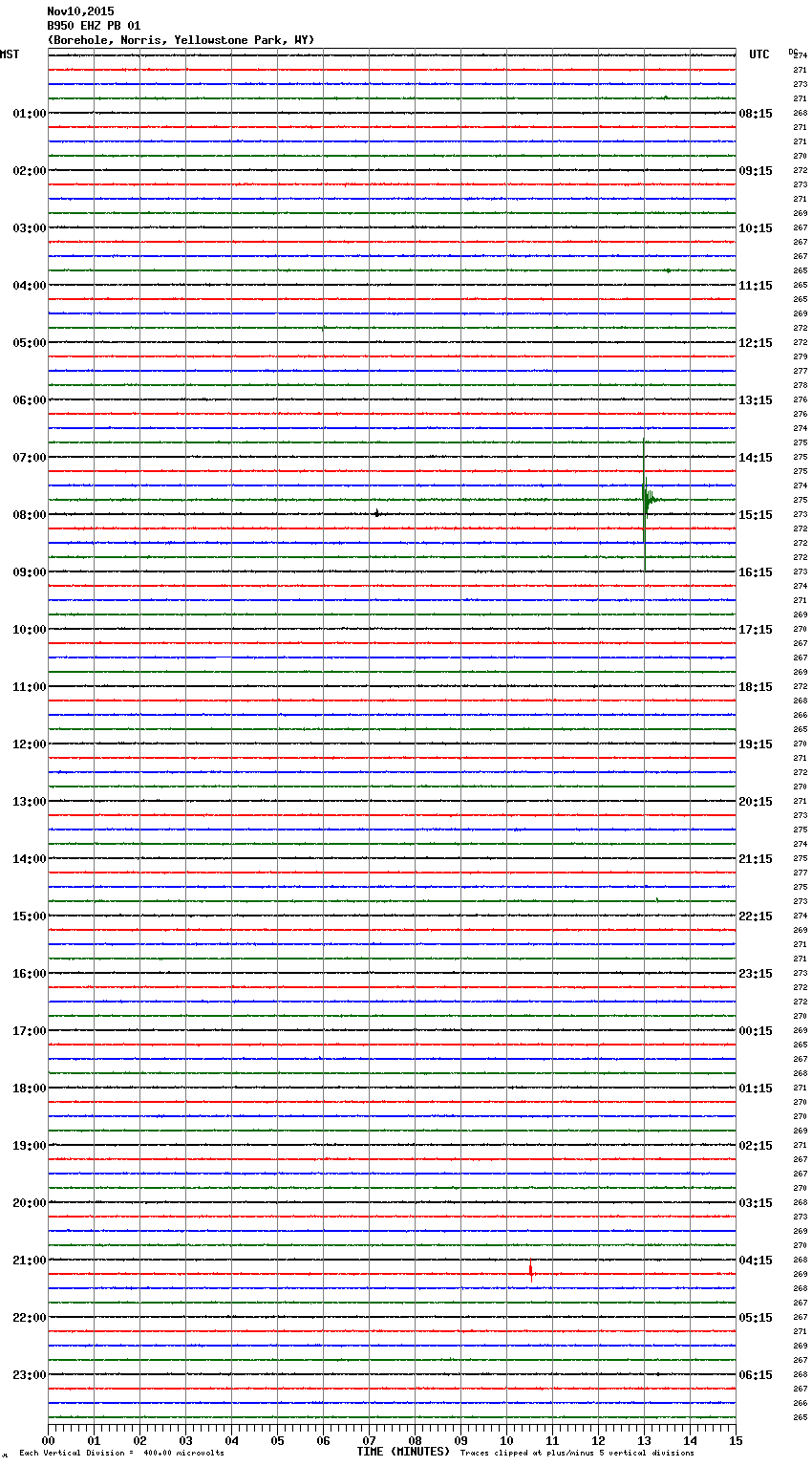Screen dimensions: 812x1466
Task: Click the 13:00 MST hour label
Action: (30, 801)
